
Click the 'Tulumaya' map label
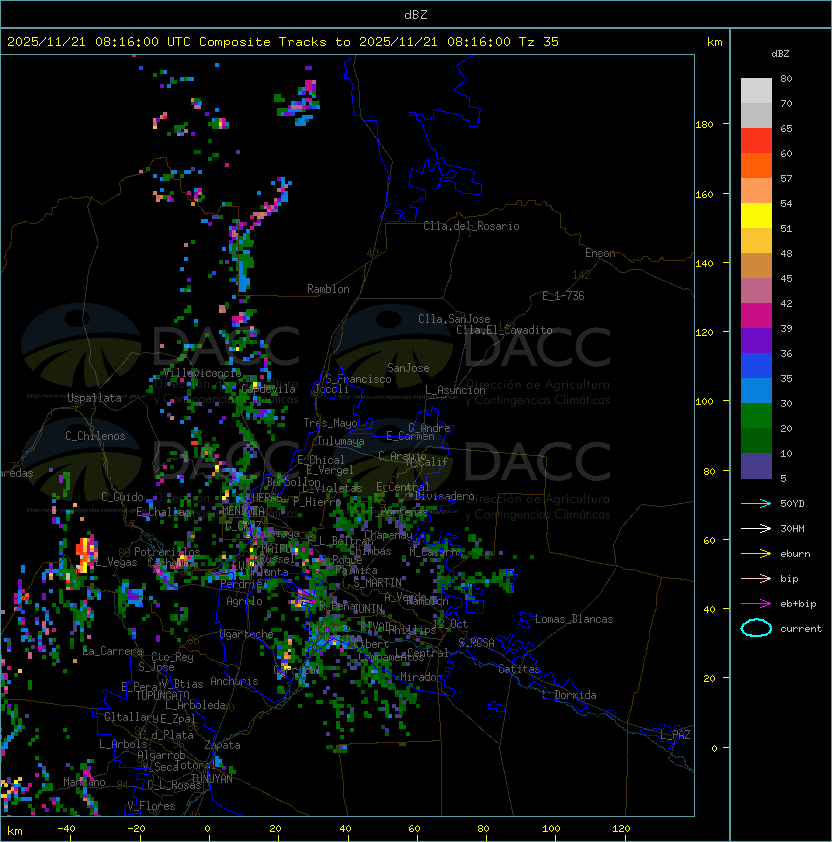click(341, 441)
